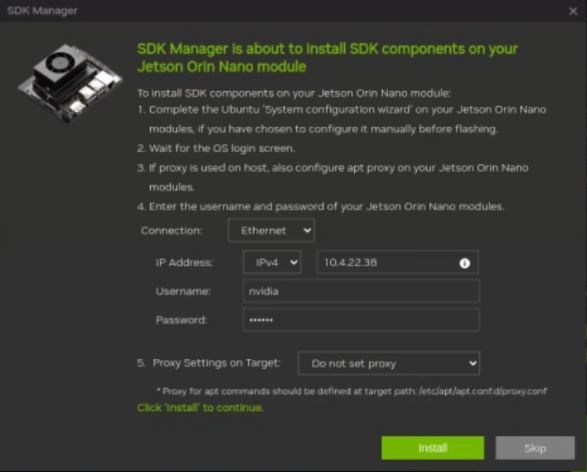Click the info icon in IP address field

[x=465, y=263]
